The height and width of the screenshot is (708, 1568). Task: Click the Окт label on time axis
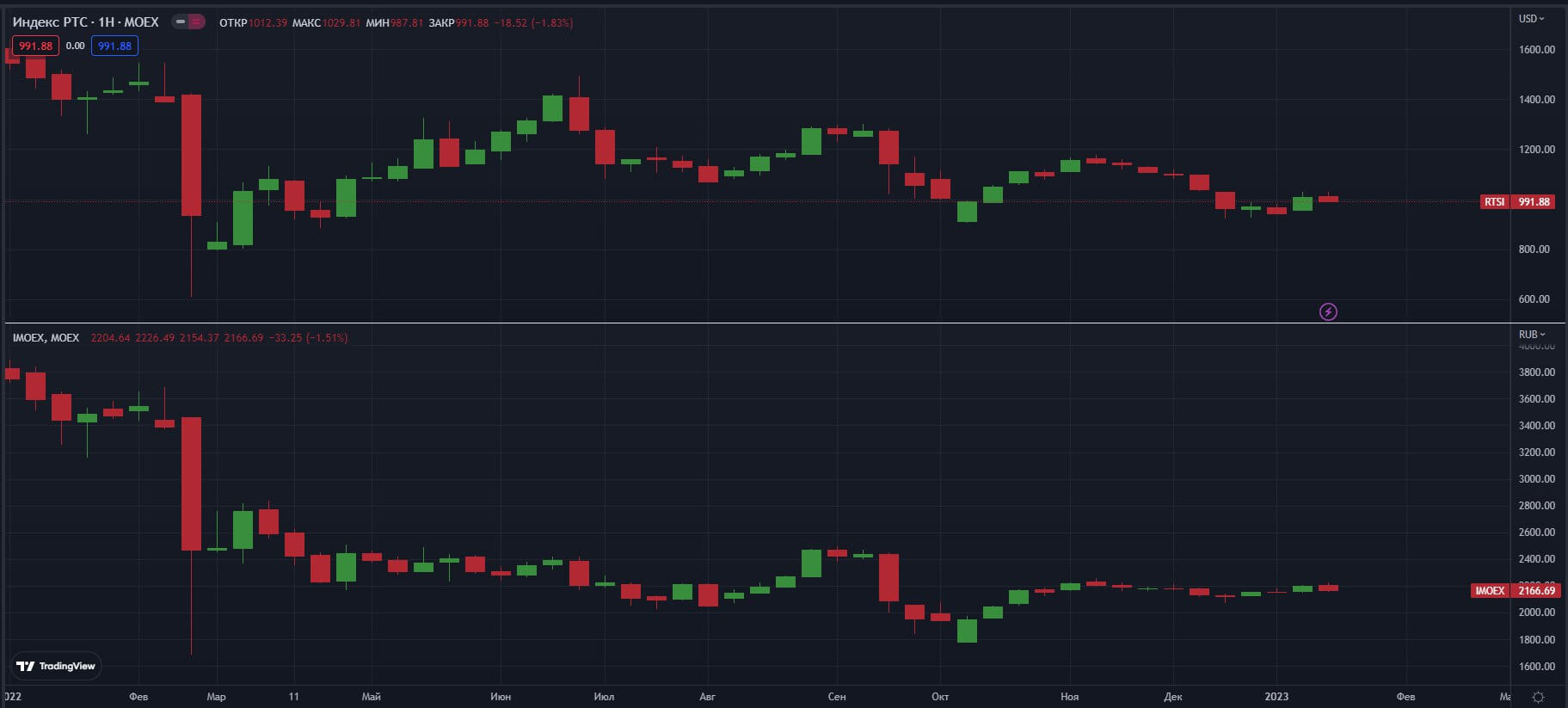click(940, 696)
